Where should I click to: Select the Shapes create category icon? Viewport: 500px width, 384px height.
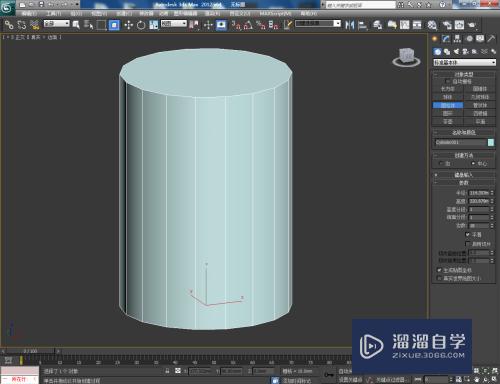coord(447,51)
